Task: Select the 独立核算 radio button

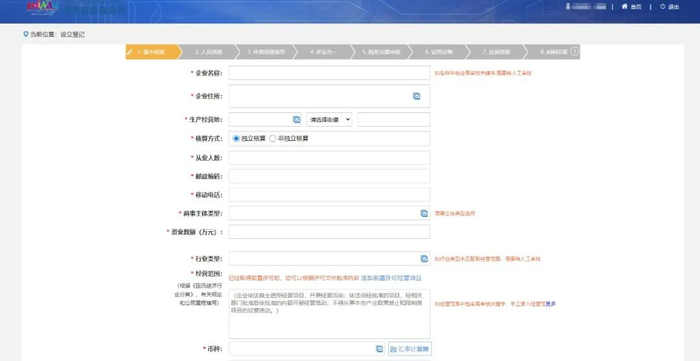Action: [236, 139]
